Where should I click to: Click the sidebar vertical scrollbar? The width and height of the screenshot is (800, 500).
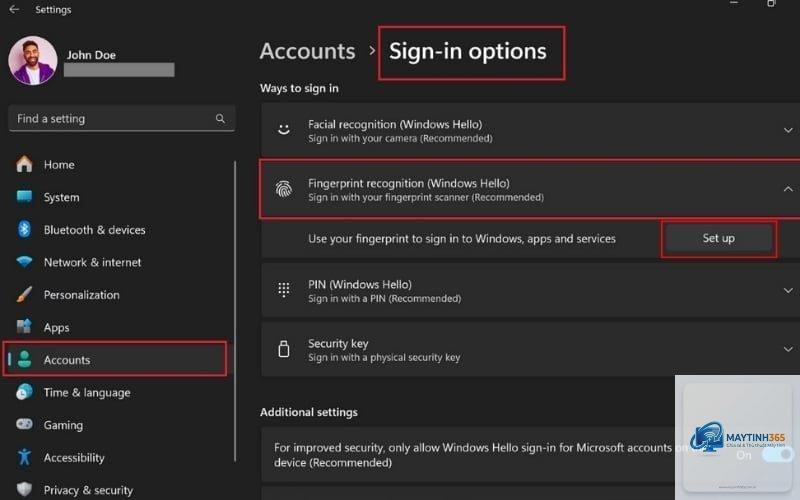click(x=235, y=311)
